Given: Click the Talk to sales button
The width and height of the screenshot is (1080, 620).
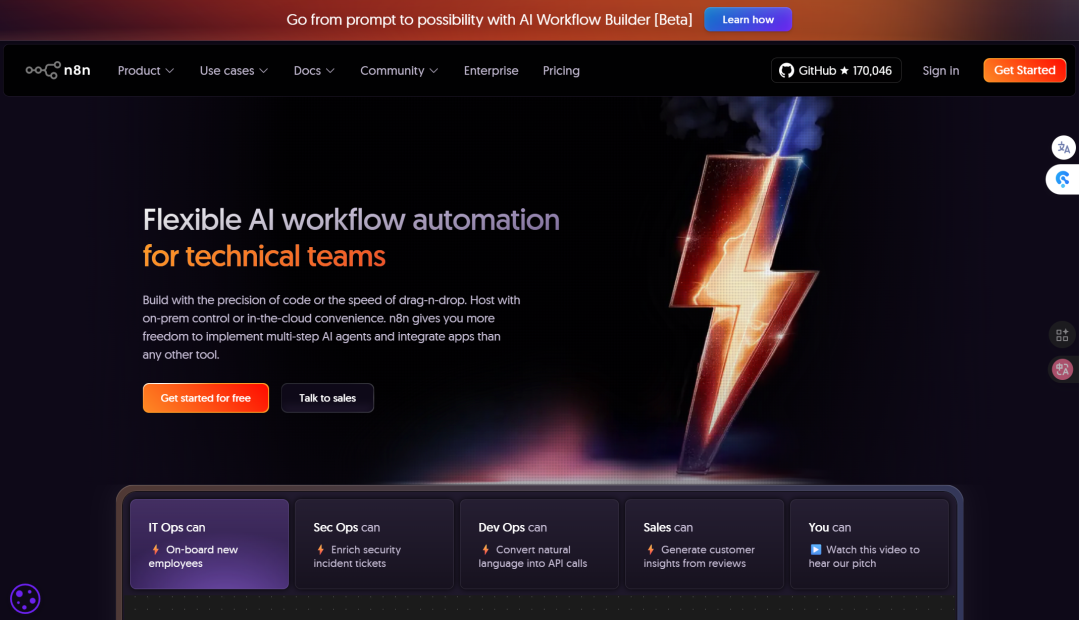Looking at the screenshot, I should point(327,398).
